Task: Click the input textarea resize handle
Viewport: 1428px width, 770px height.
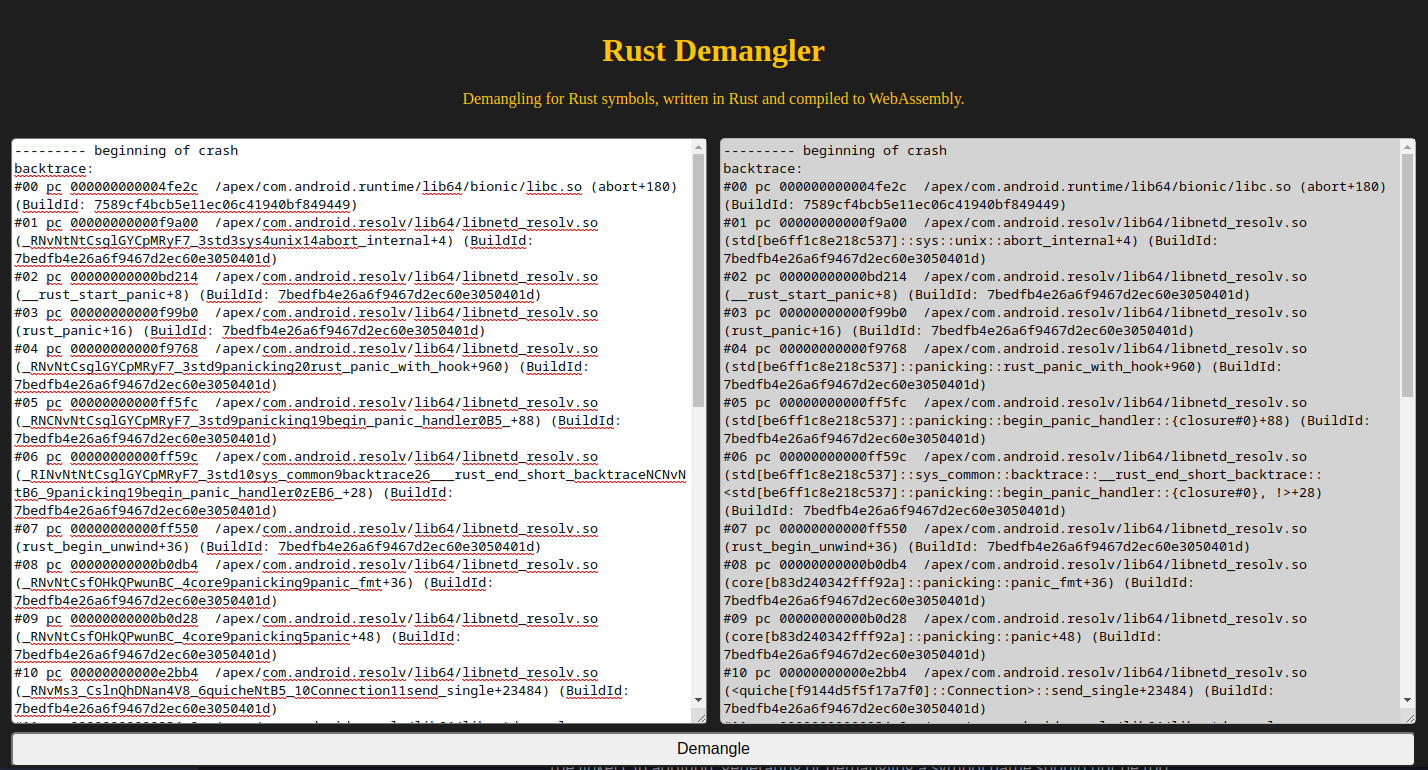Action: (699, 716)
